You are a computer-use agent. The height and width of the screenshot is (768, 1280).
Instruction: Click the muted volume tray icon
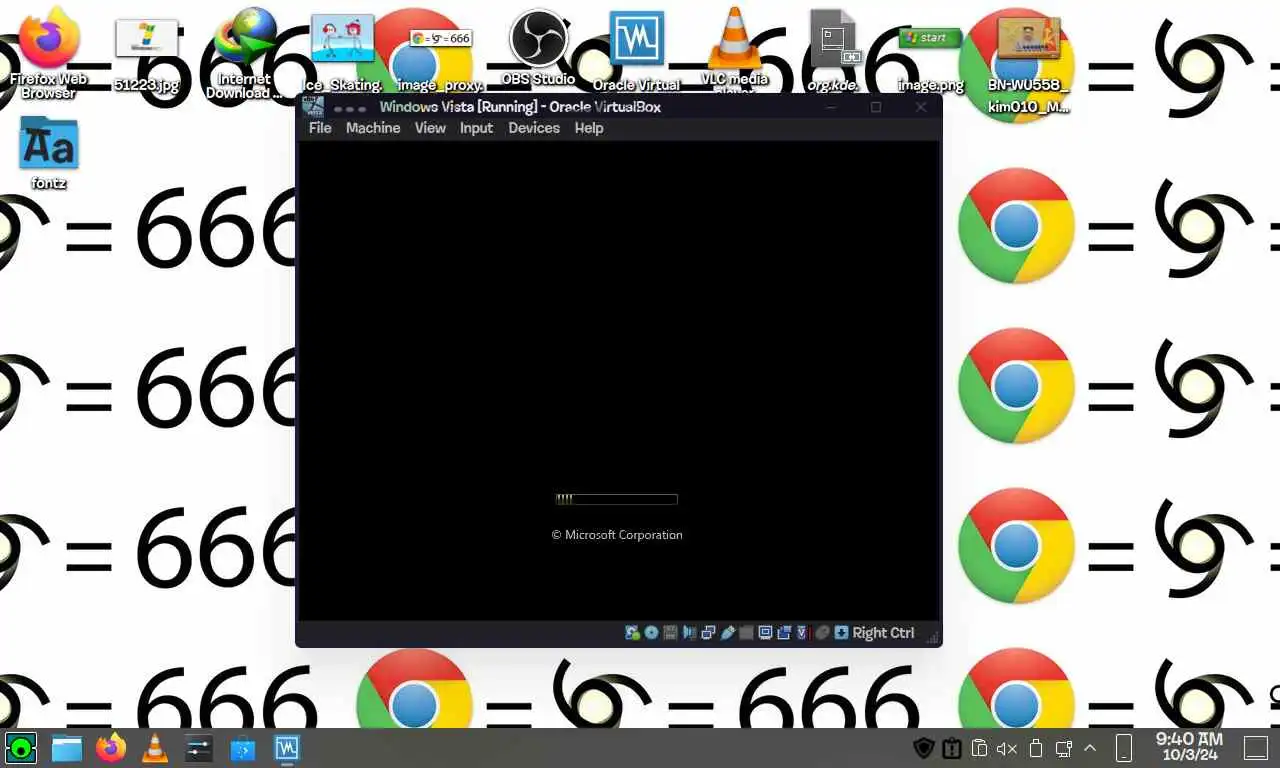1007,748
